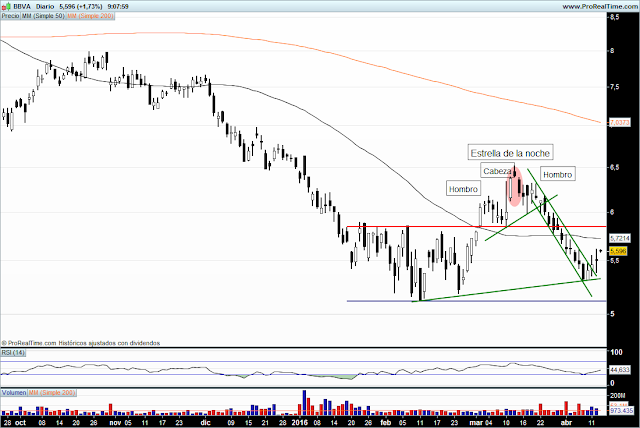Click the 973.435 volume value tag
640x428 pixels.
[621, 410]
